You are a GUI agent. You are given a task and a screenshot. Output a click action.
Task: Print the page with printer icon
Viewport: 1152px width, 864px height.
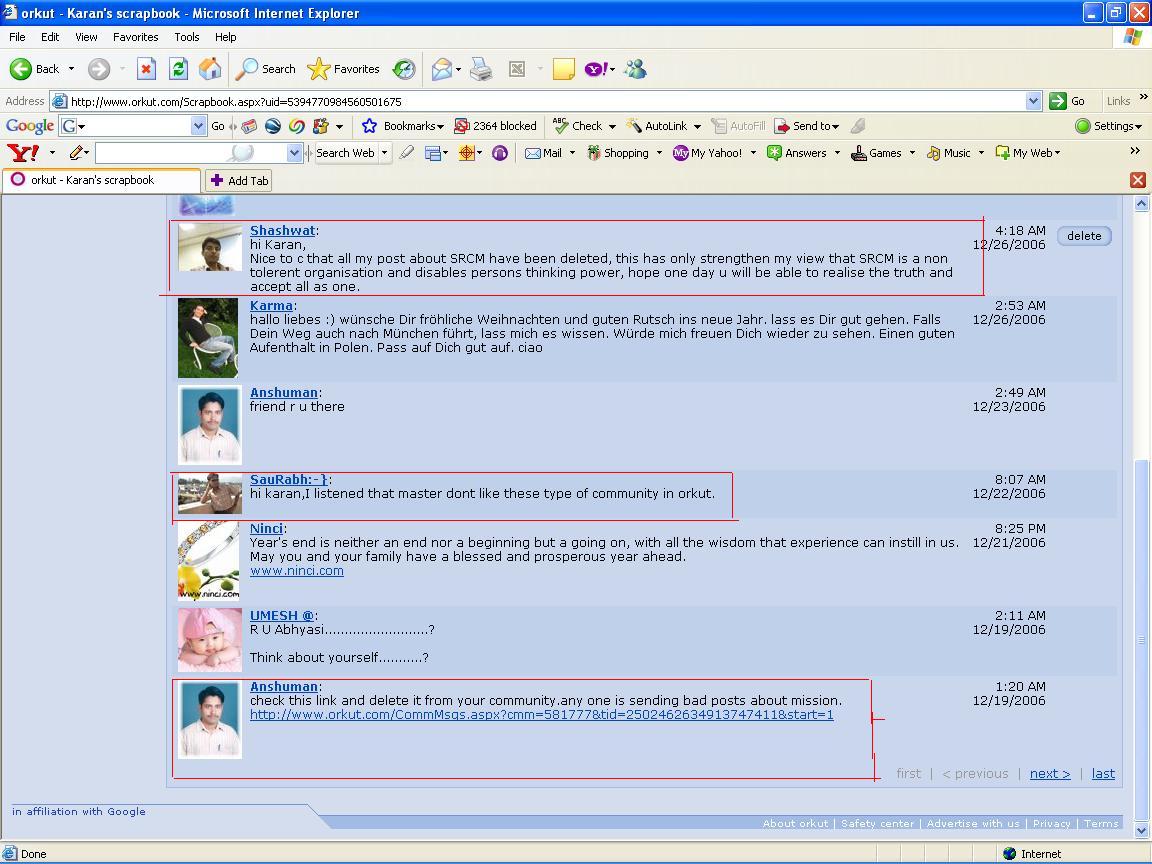[x=481, y=69]
